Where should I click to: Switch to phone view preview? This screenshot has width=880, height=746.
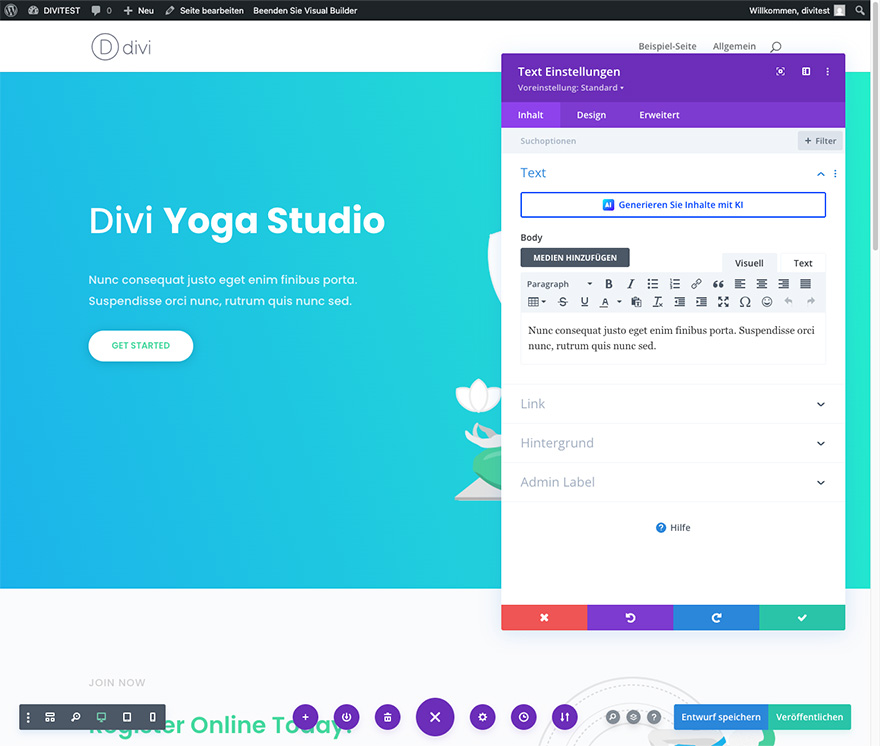click(152, 717)
